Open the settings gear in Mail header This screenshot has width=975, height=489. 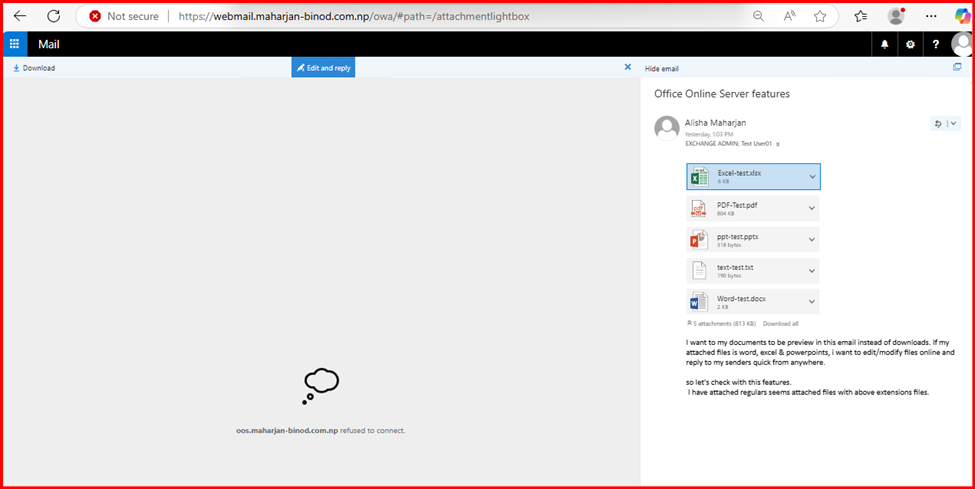coord(910,45)
